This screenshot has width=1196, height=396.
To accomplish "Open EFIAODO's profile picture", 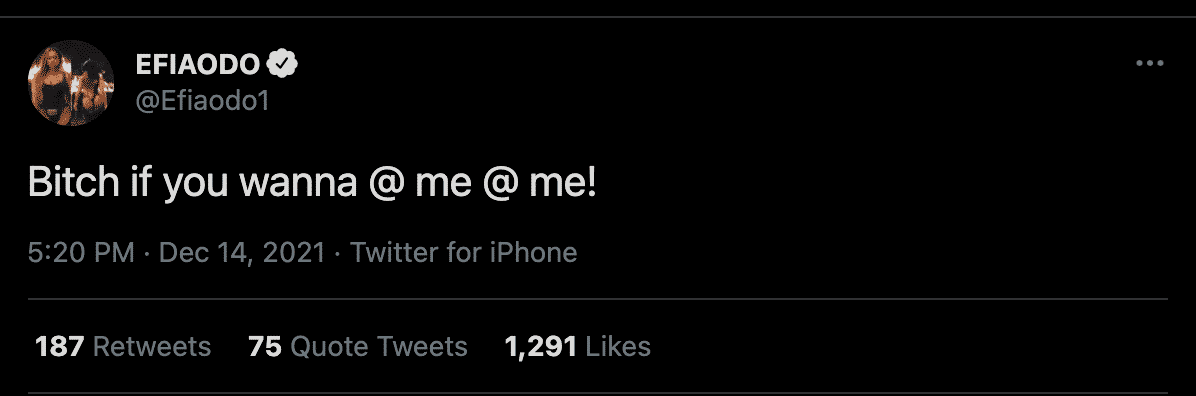I will click(x=71, y=82).
